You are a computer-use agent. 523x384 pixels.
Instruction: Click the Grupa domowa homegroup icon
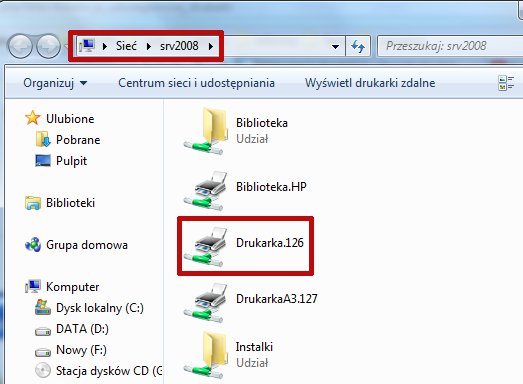[x=33, y=245]
